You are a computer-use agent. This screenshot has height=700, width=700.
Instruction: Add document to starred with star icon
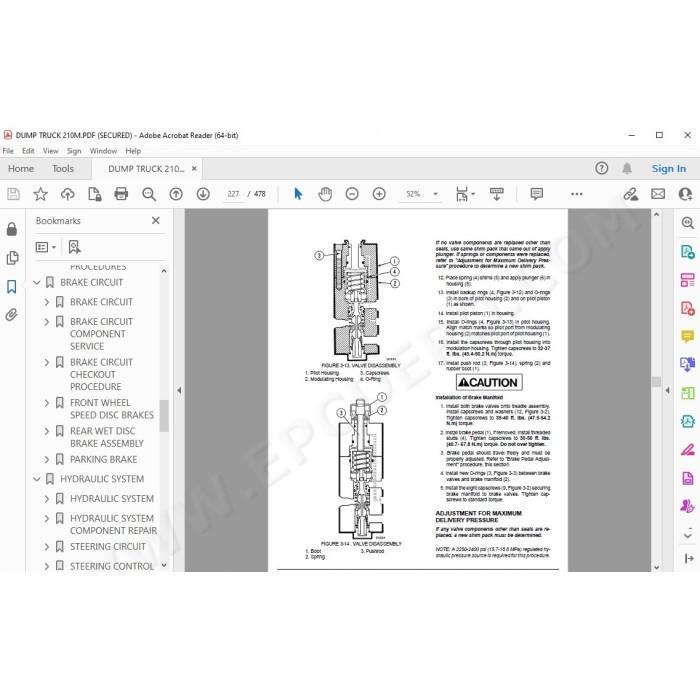point(41,194)
